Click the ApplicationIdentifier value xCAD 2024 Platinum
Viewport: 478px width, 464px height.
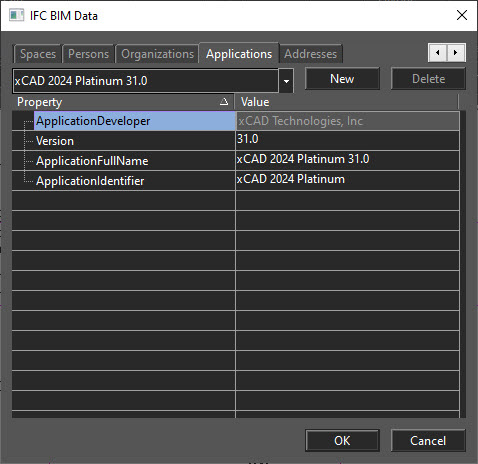tap(348, 181)
